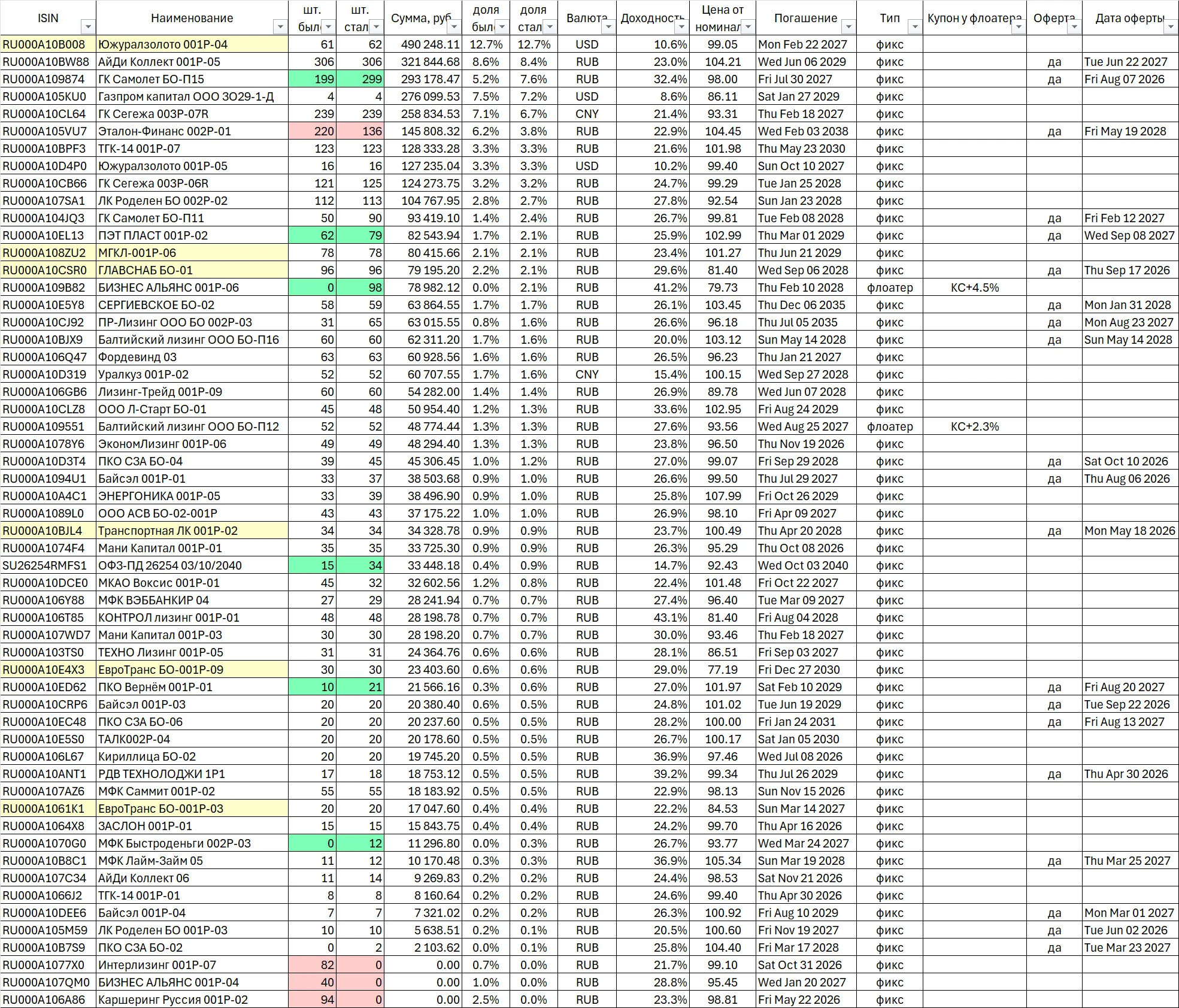Image resolution: width=1179 pixels, height=1008 pixels.
Task: Select the name cell 'МКАО Воксис 001Р-01'
Action: [192, 583]
